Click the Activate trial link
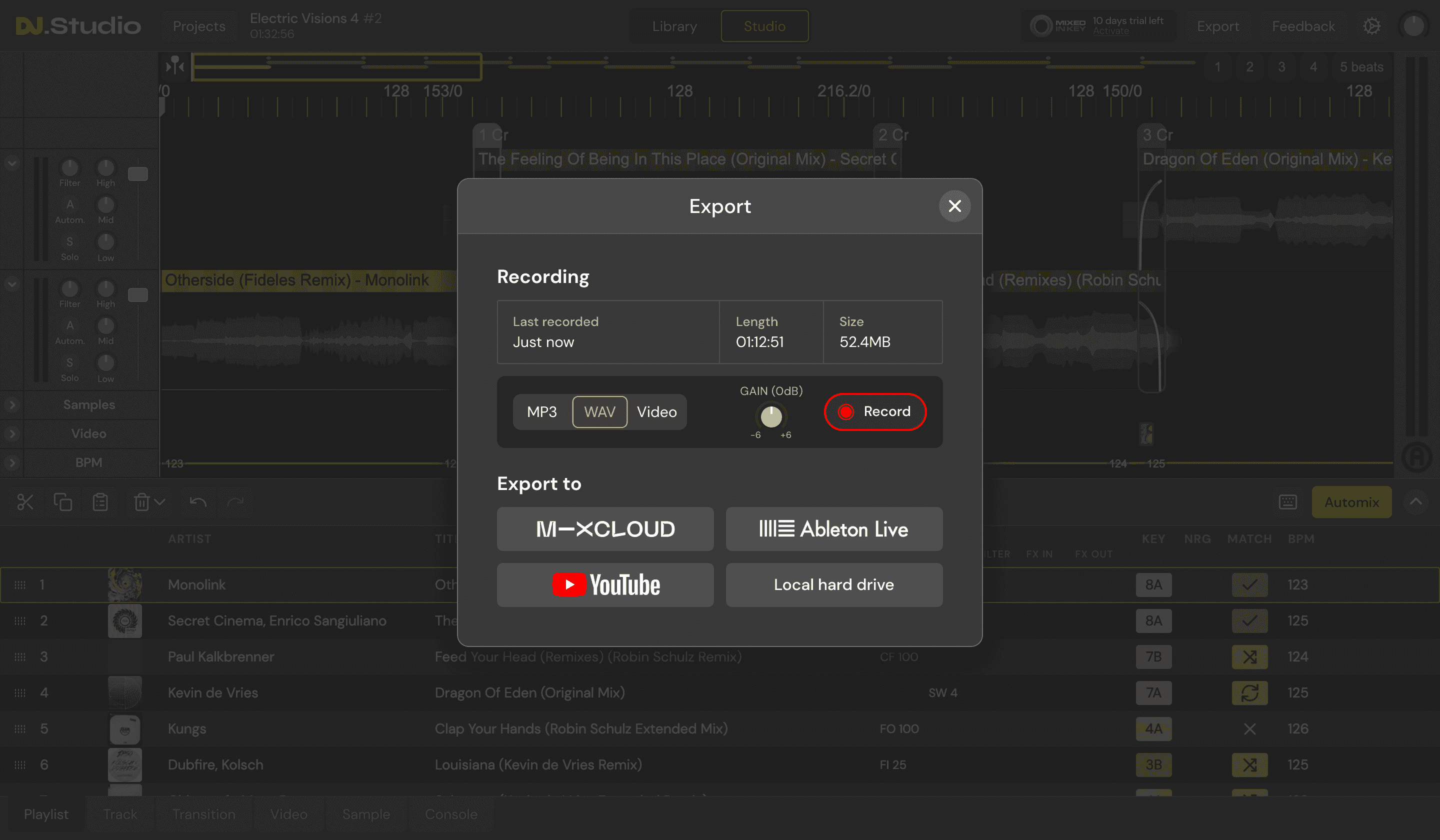Viewport: 1440px width, 840px height. tap(1110, 31)
